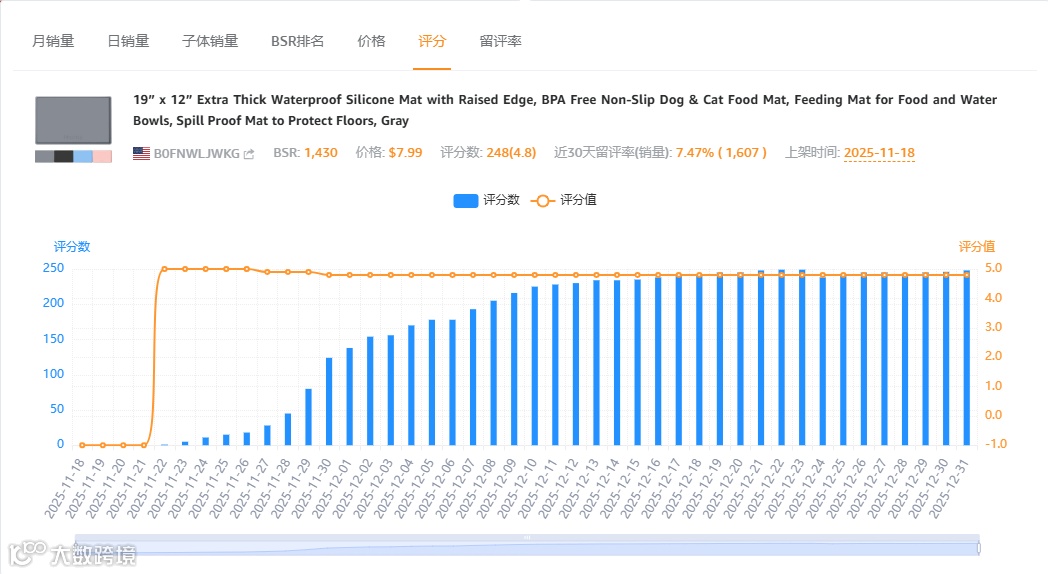The height and width of the screenshot is (574, 1048).
Task: Click the bar for 2025-12-31
Action: tap(966, 357)
